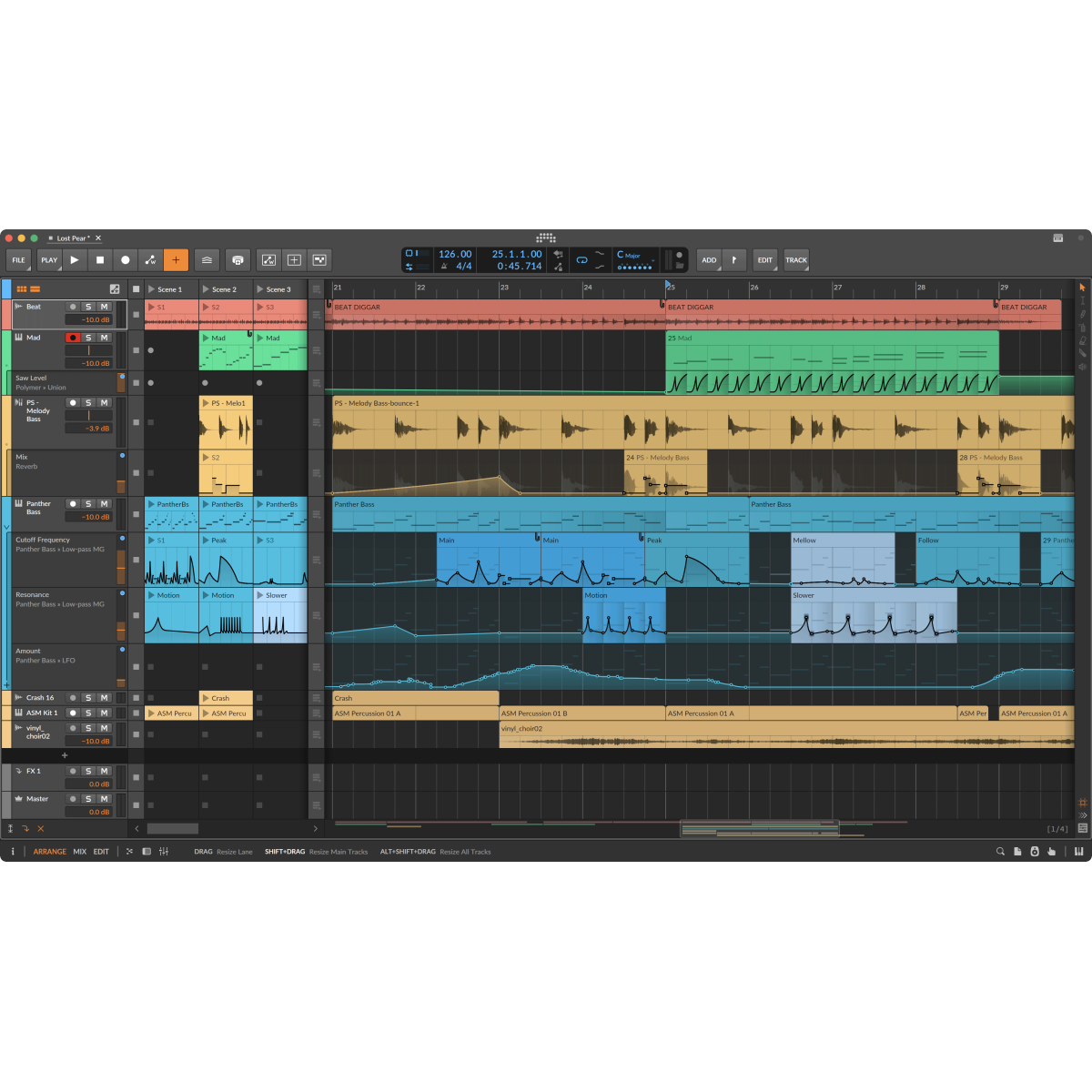Toggle the arranger loop icon
The height and width of the screenshot is (1092, 1092).
click(581, 260)
